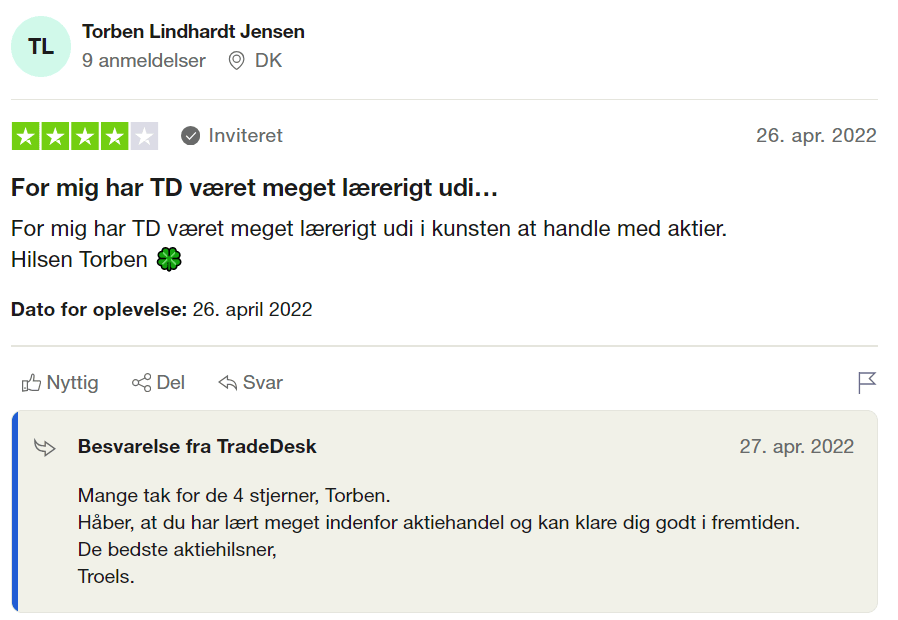The width and height of the screenshot is (898, 620).
Task: Click the '9 anmeldelser' review count
Action: (x=143, y=61)
